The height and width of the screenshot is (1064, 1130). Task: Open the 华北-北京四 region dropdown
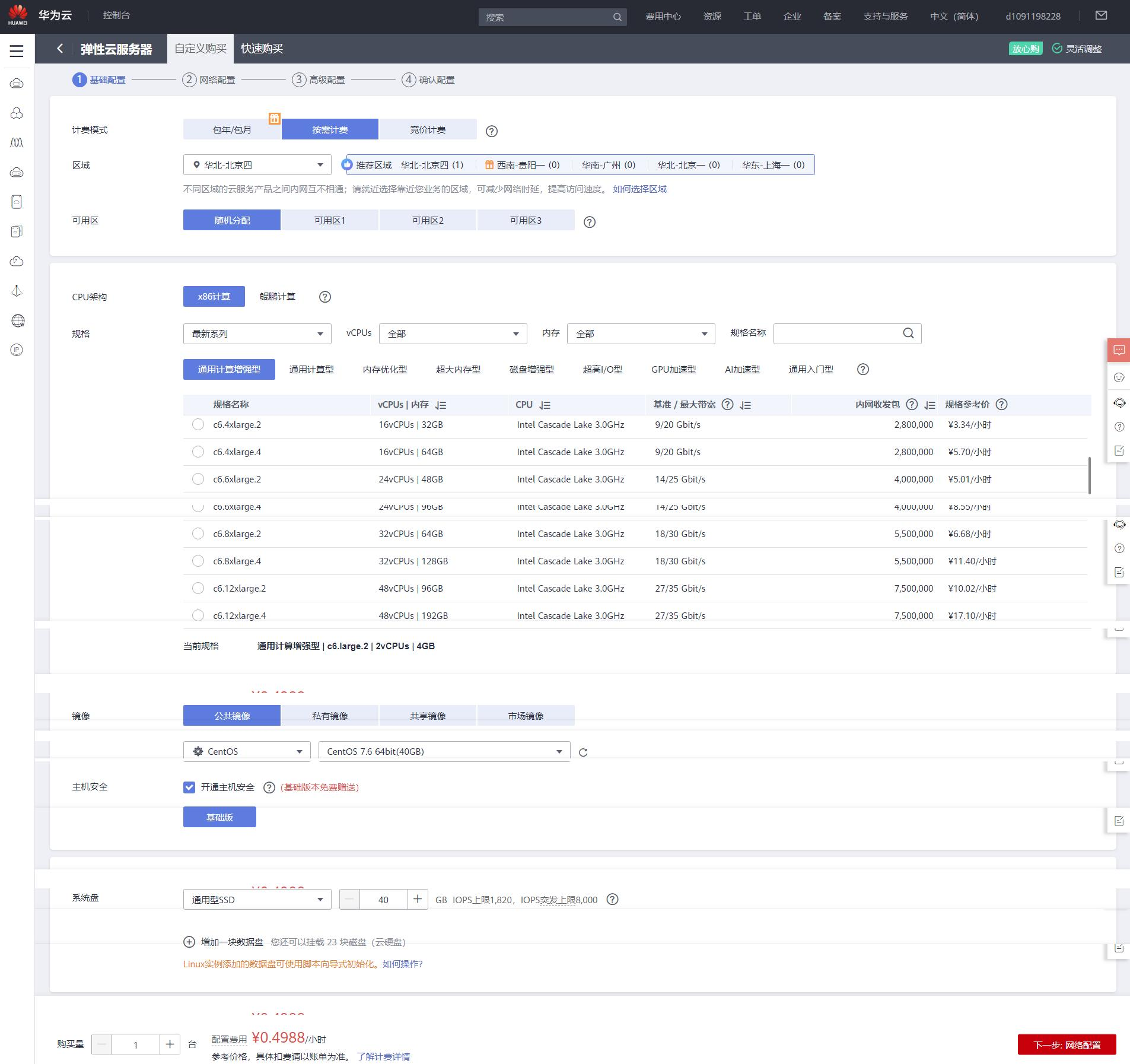pos(257,165)
